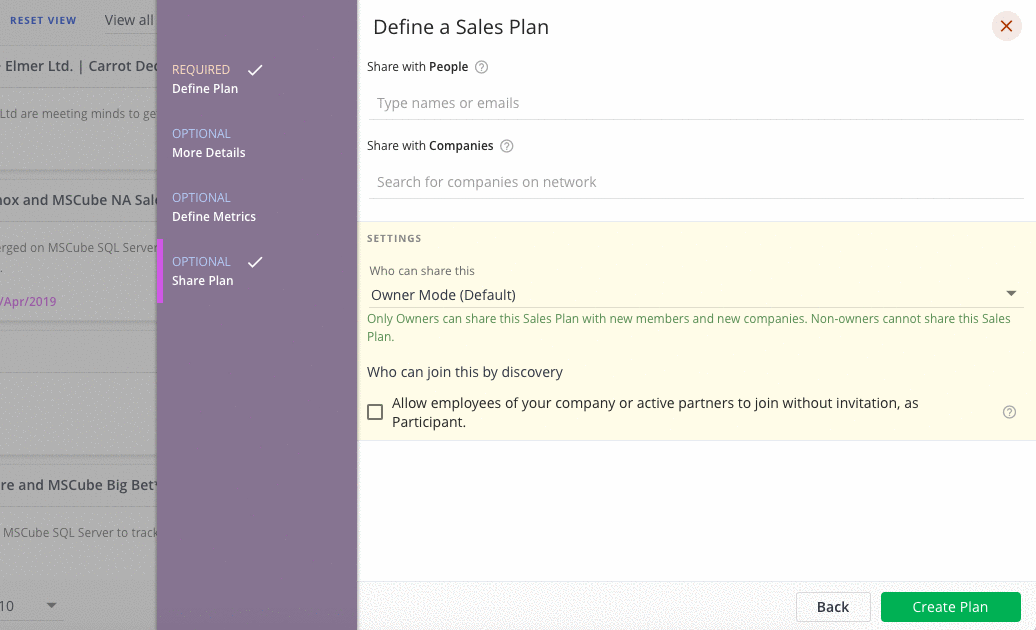Focus the Search for companies on network field
Image resolution: width=1036 pixels, height=630 pixels.
pos(695,182)
